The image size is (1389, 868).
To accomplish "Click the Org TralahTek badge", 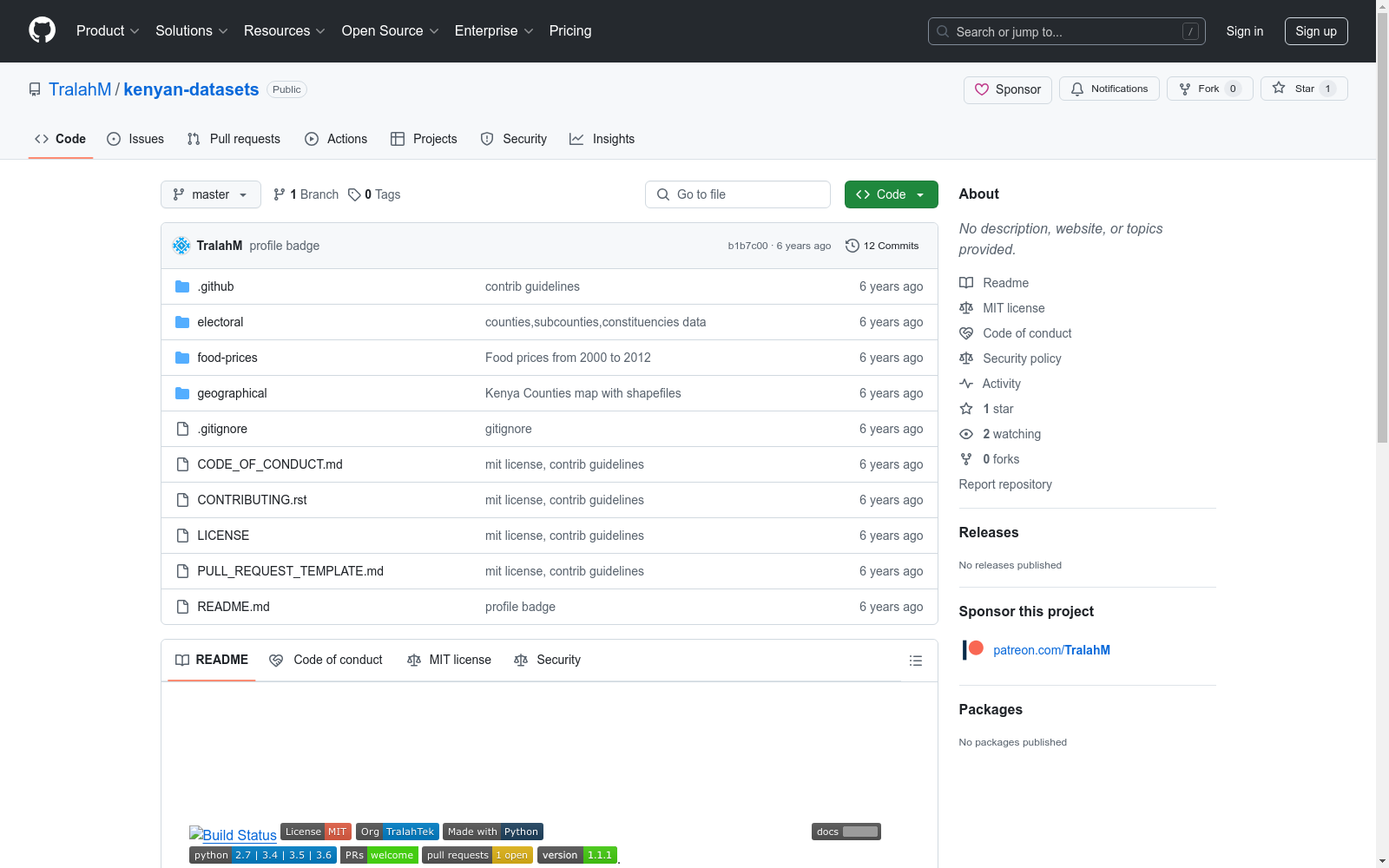I will (x=398, y=832).
